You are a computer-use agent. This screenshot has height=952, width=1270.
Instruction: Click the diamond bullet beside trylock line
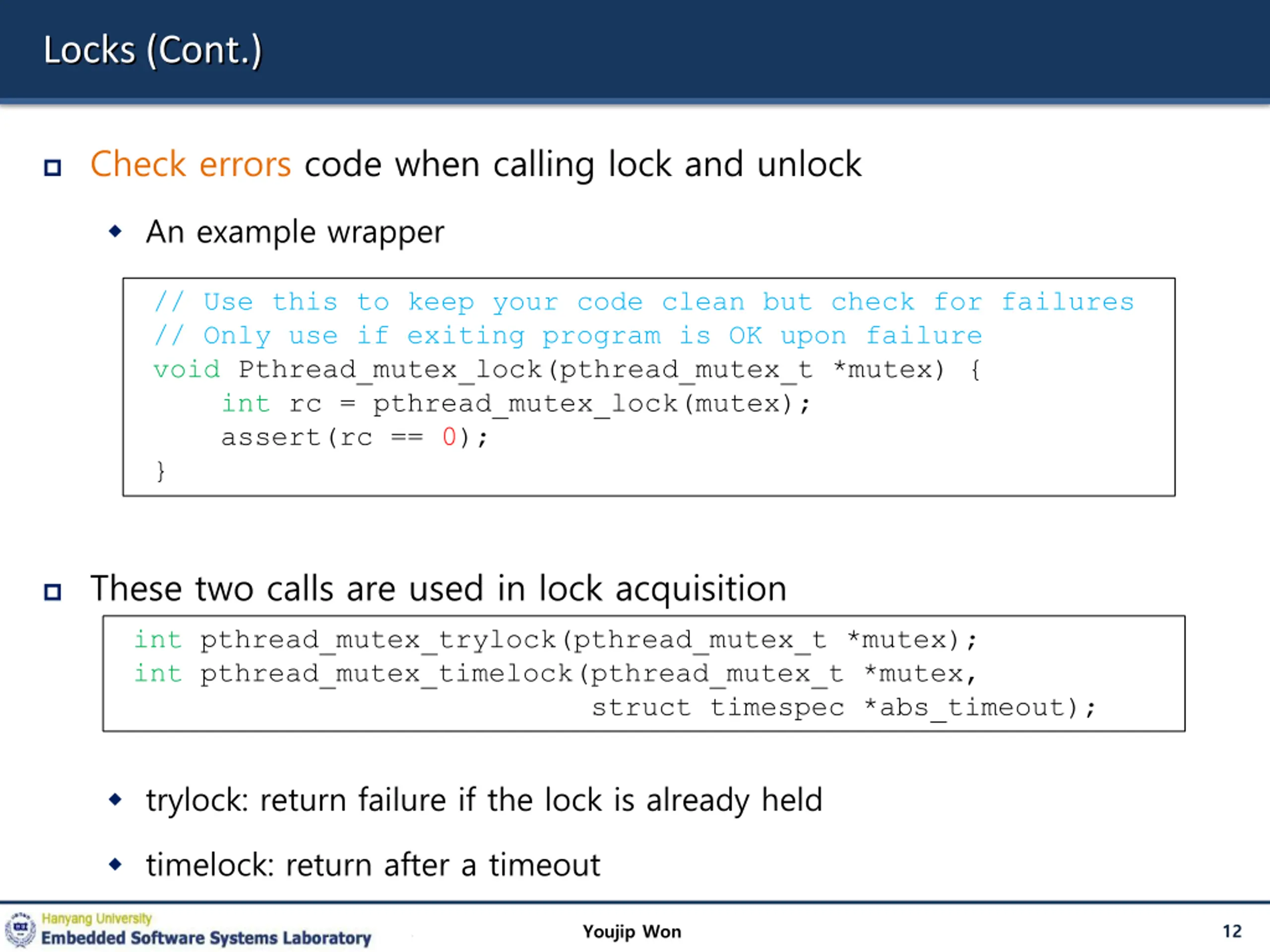coord(116,799)
